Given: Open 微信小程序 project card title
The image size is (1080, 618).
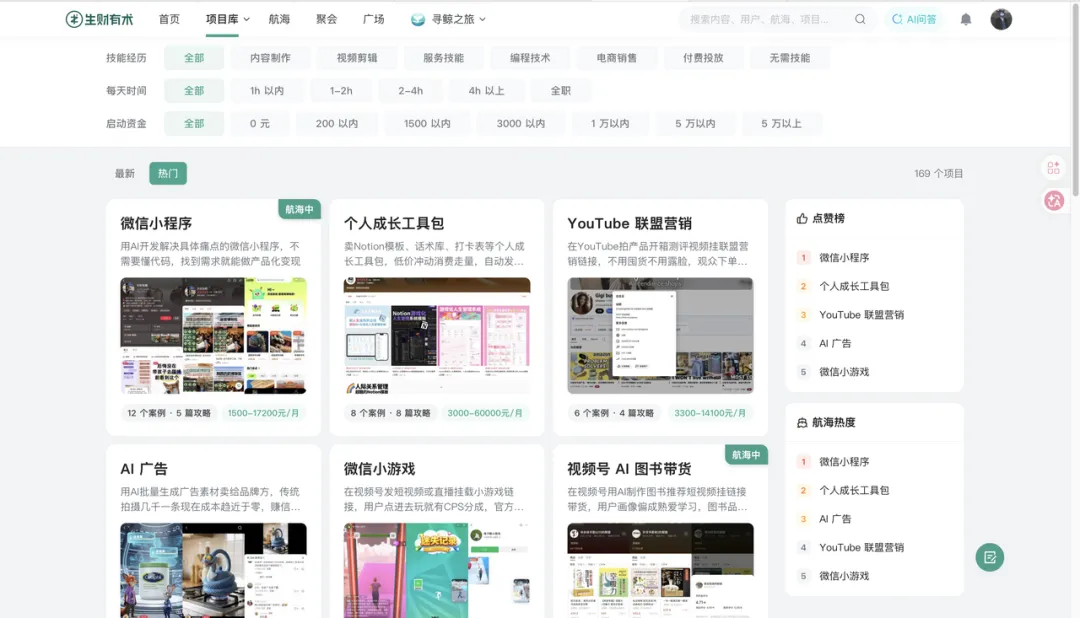Looking at the screenshot, I should (x=156, y=223).
